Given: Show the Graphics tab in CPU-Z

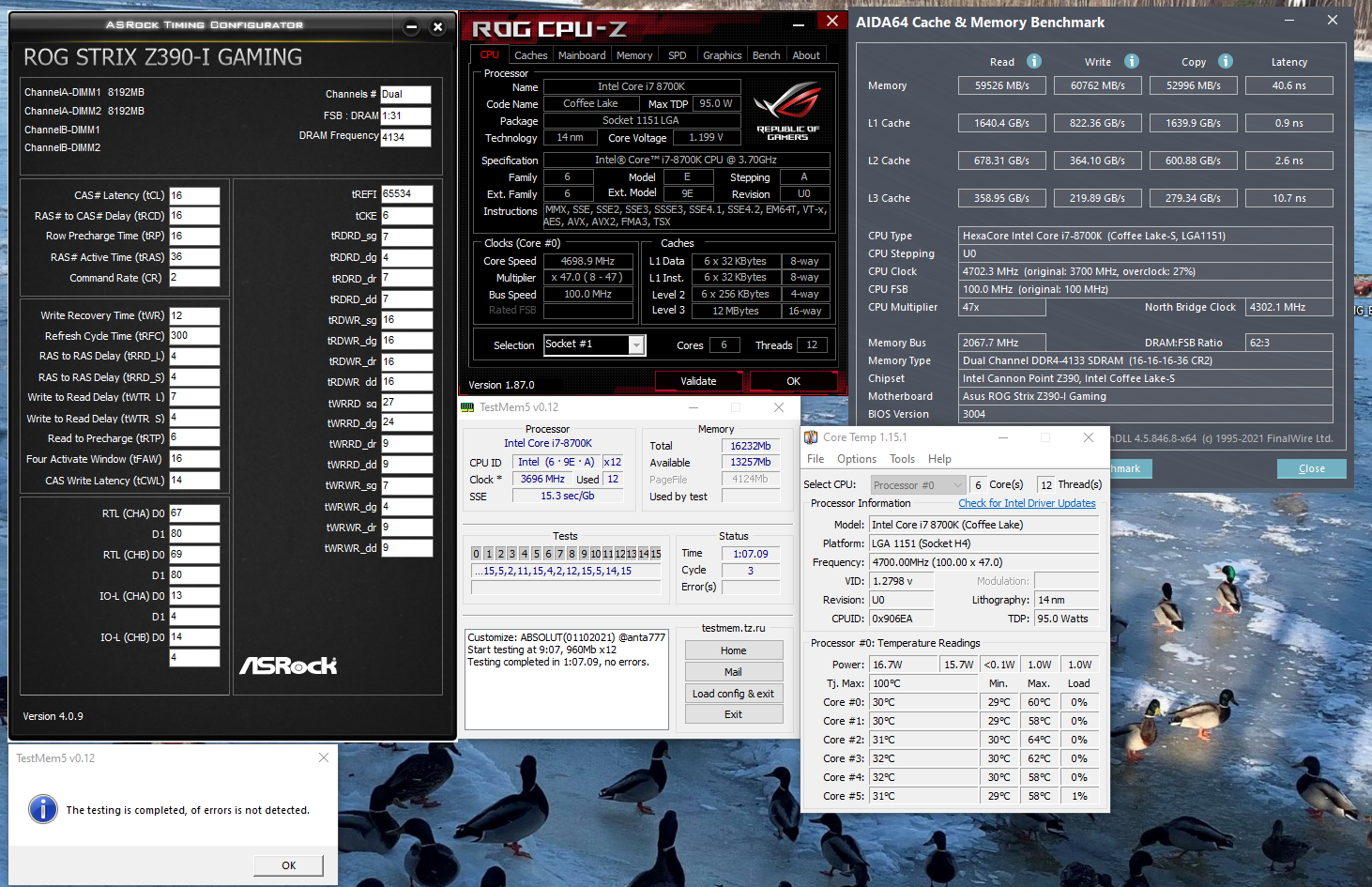Looking at the screenshot, I should click(x=723, y=55).
